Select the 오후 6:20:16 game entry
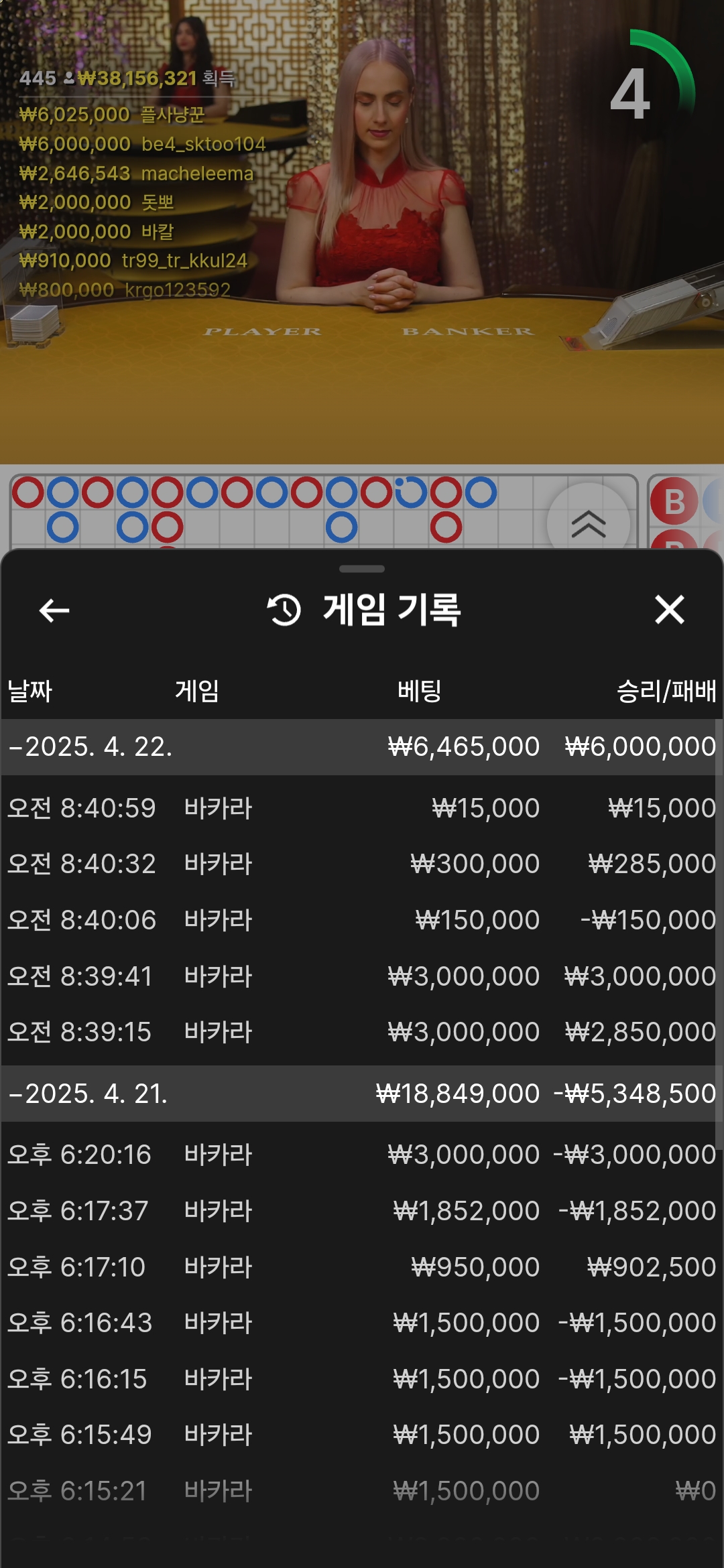724x1568 pixels. click(x=362, y=1155)
